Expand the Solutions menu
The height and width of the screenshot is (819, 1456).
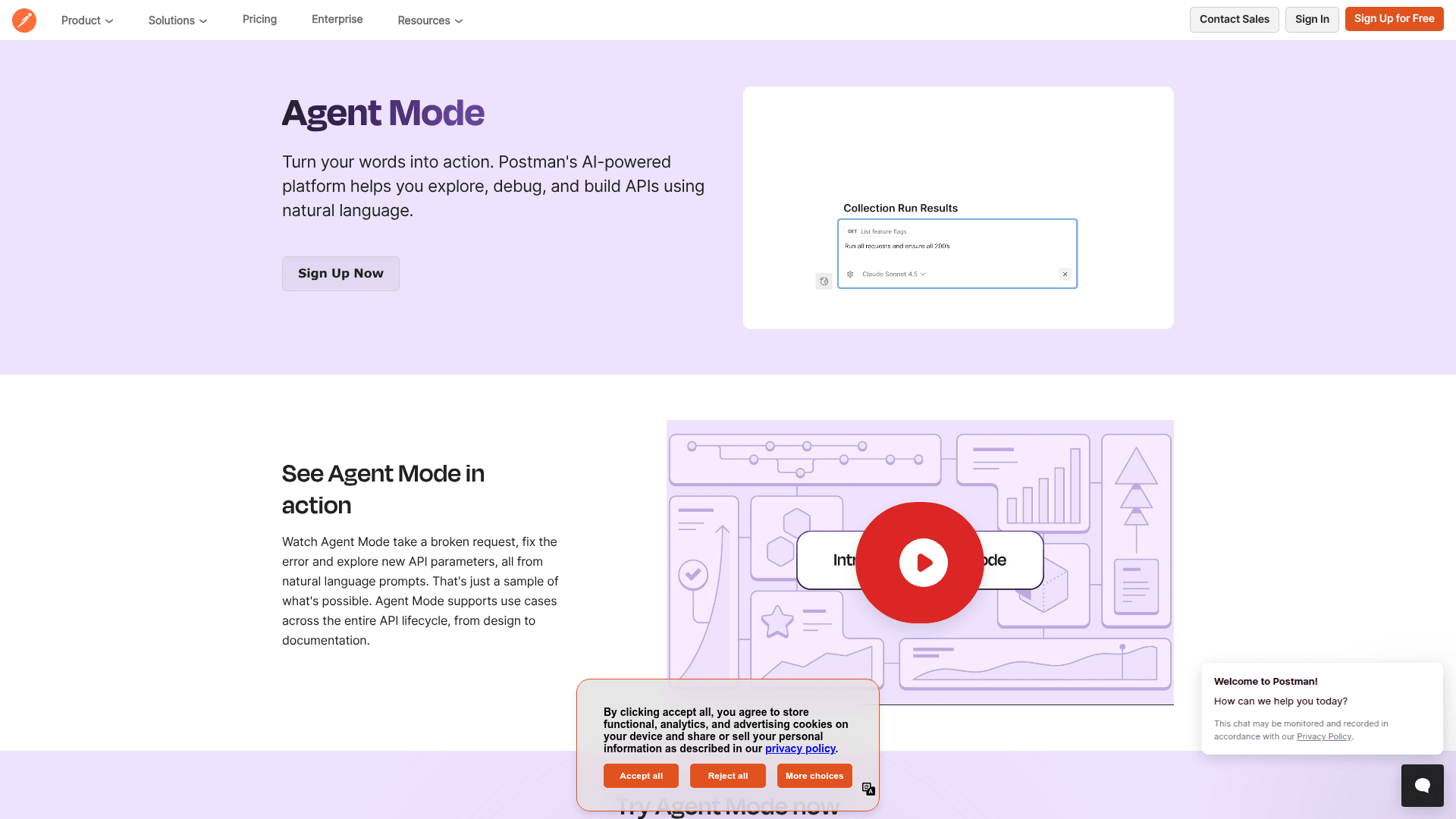[x=177, y=20]
